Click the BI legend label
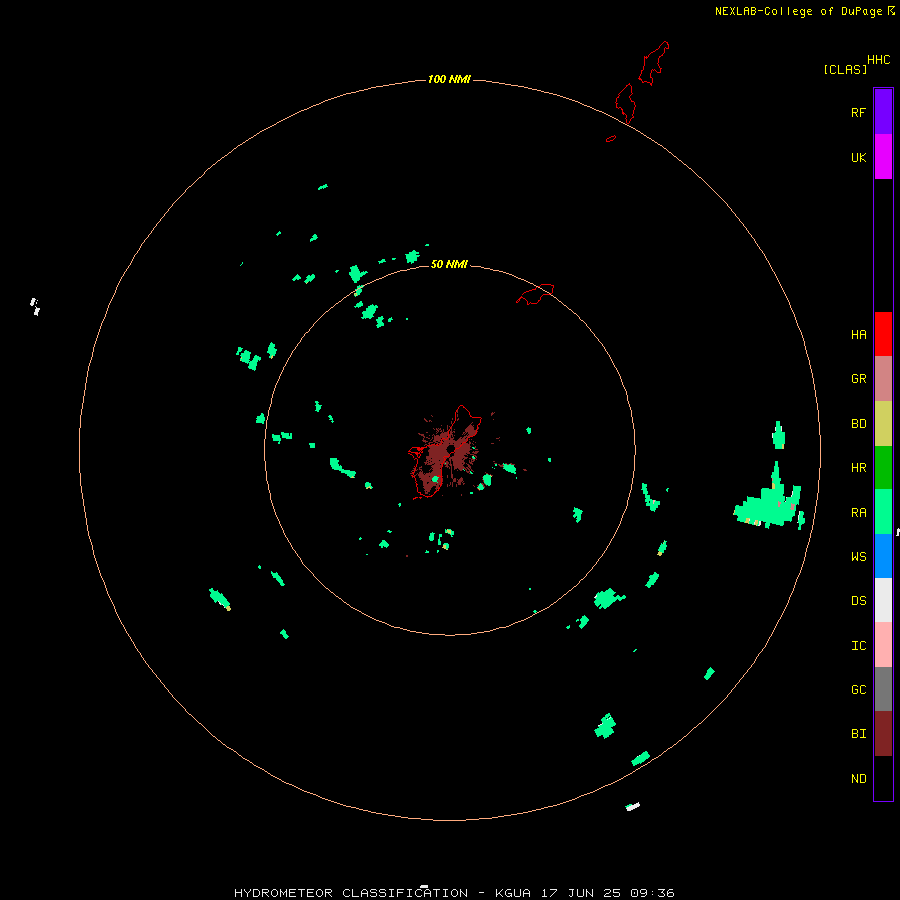 click(858, 734)
